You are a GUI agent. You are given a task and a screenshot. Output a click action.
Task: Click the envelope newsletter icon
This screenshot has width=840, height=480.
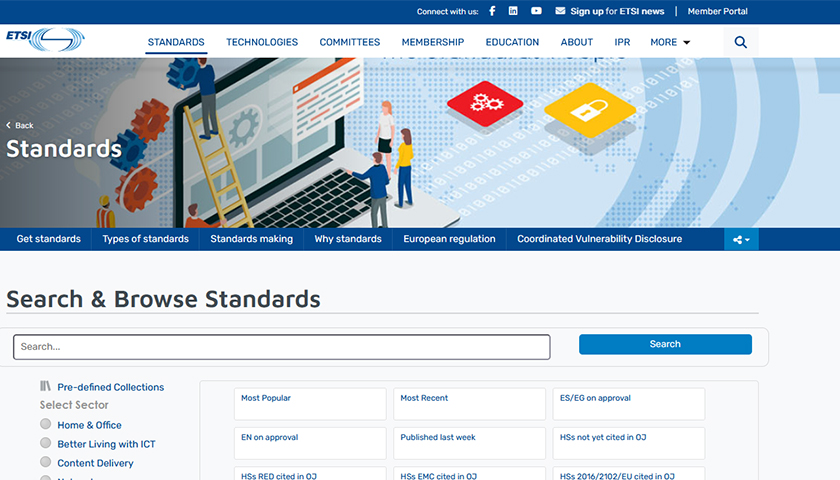point(560,11)
